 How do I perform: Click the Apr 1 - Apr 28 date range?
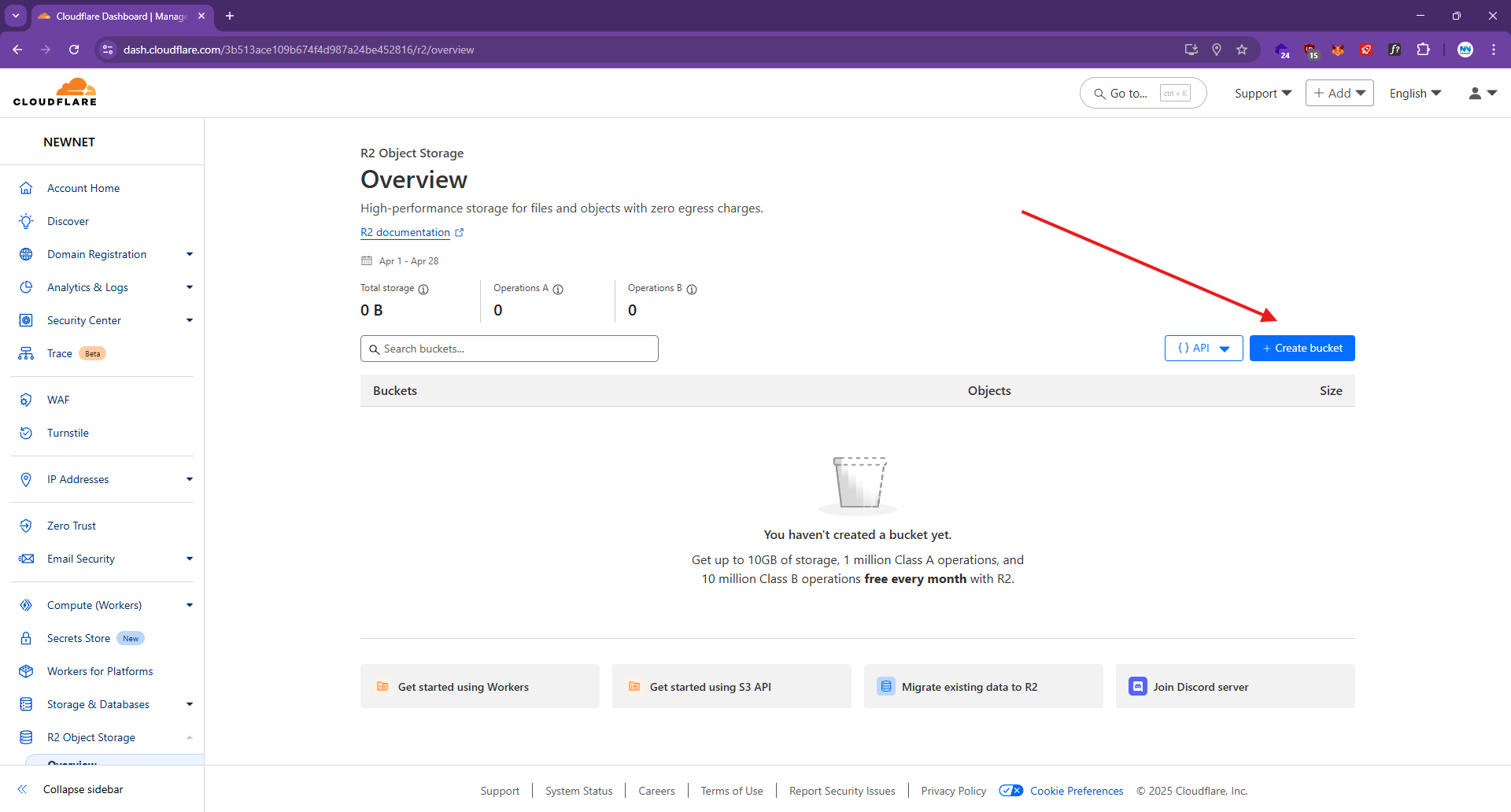[x=408, y=260]
